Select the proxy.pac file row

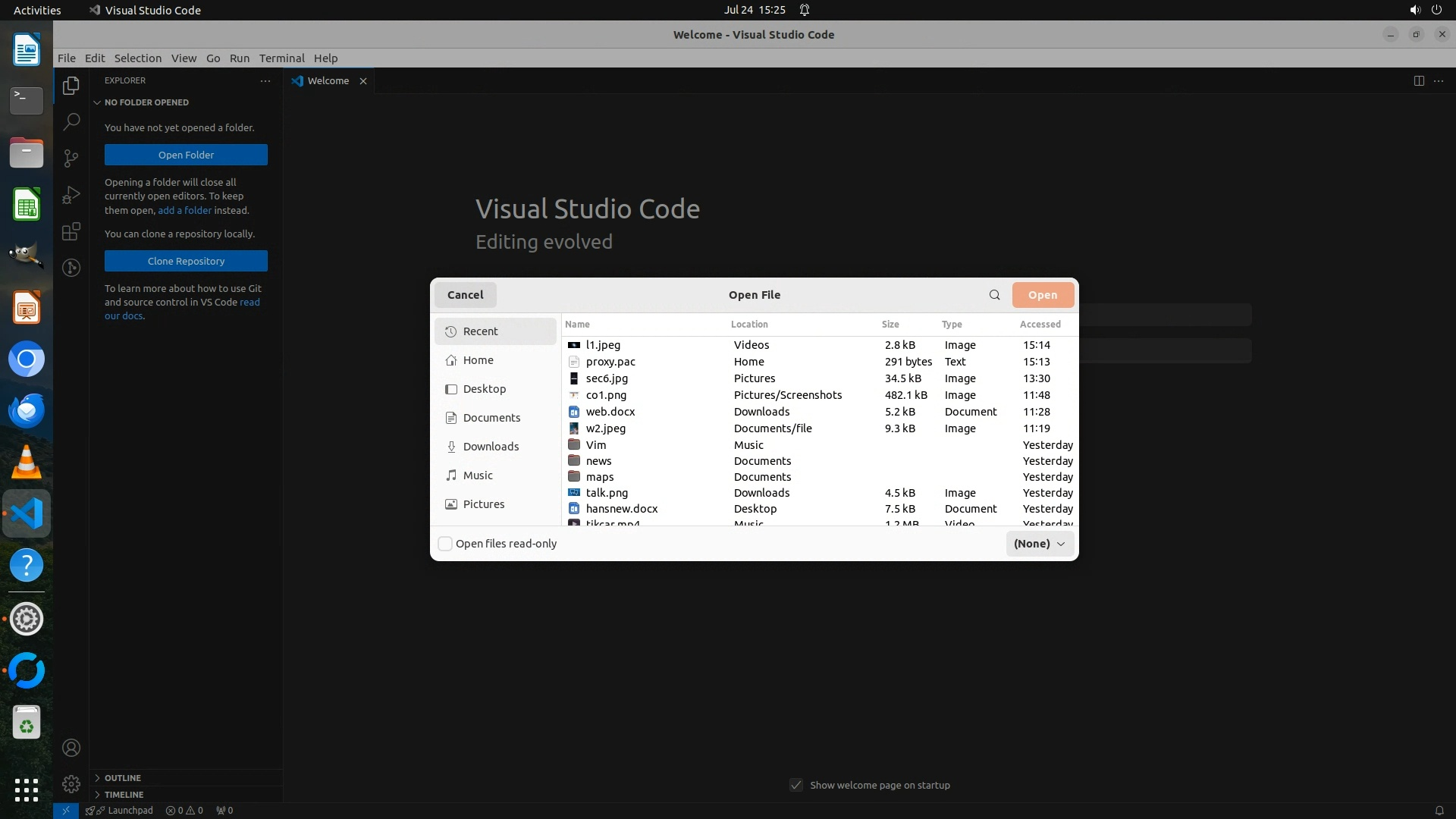point(610,362)
